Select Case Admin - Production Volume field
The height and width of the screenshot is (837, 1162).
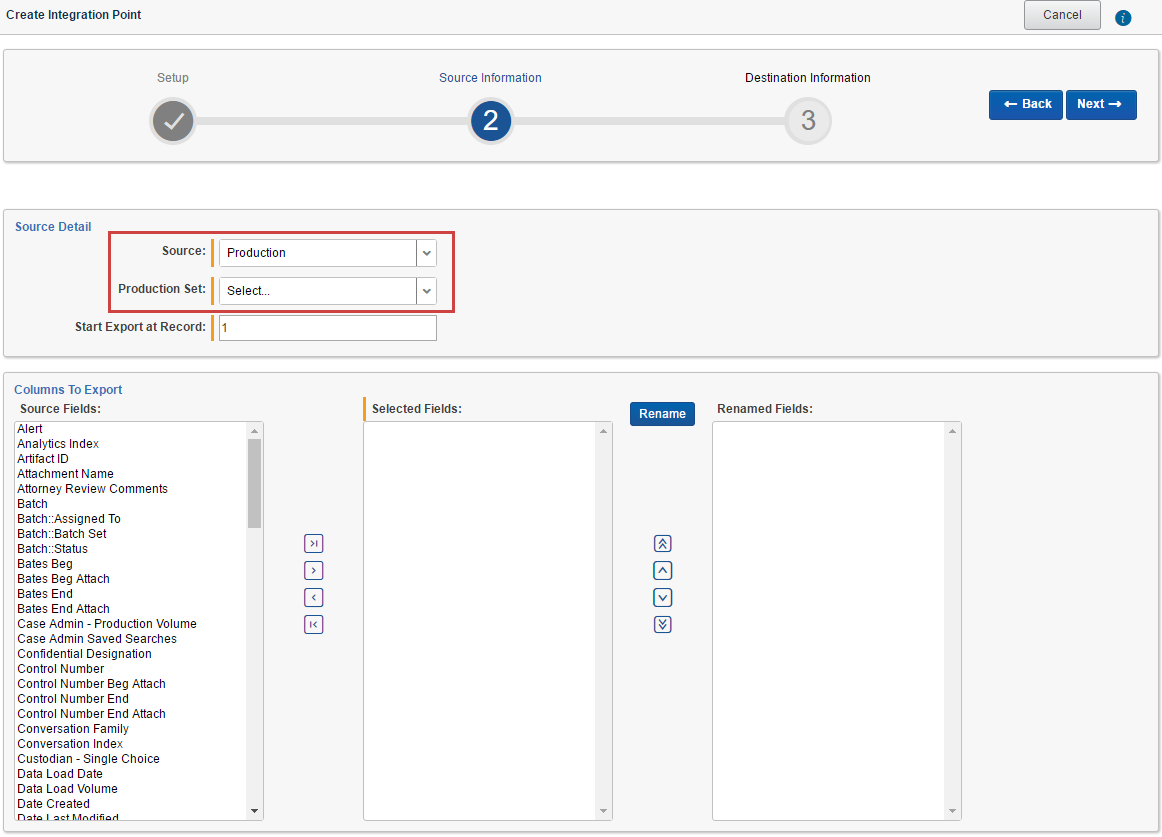click(x=107, y=623)
